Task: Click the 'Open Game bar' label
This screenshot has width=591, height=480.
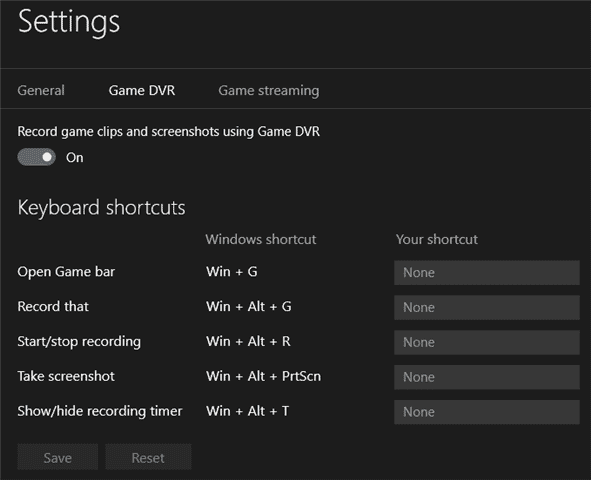Action: 66,272
